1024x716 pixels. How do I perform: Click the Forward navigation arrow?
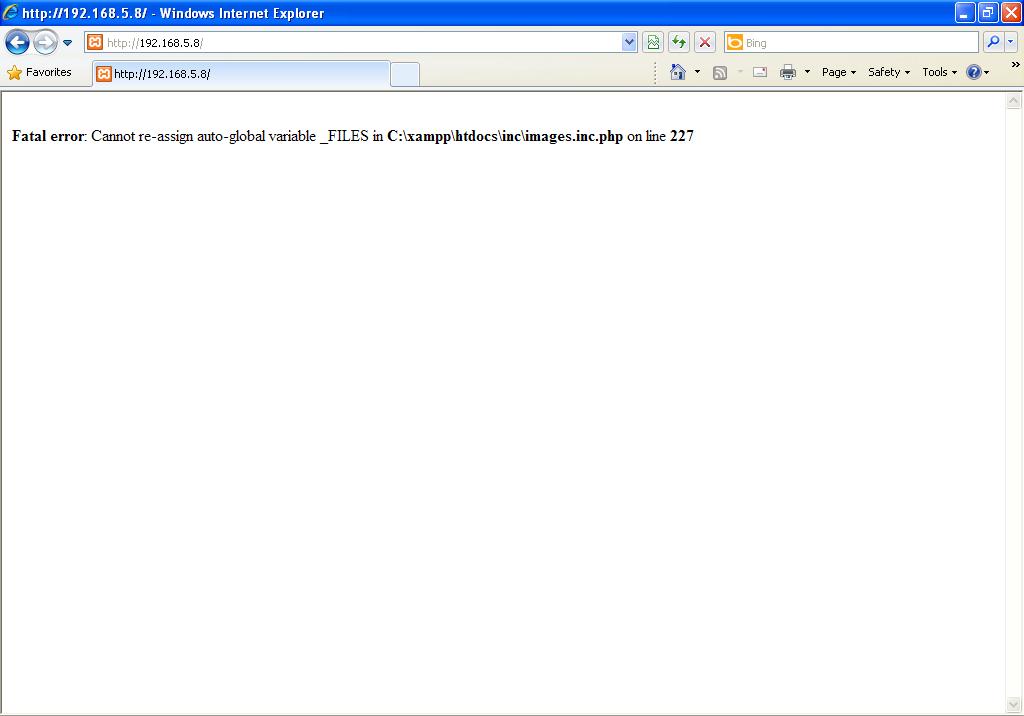pos(45,43)
